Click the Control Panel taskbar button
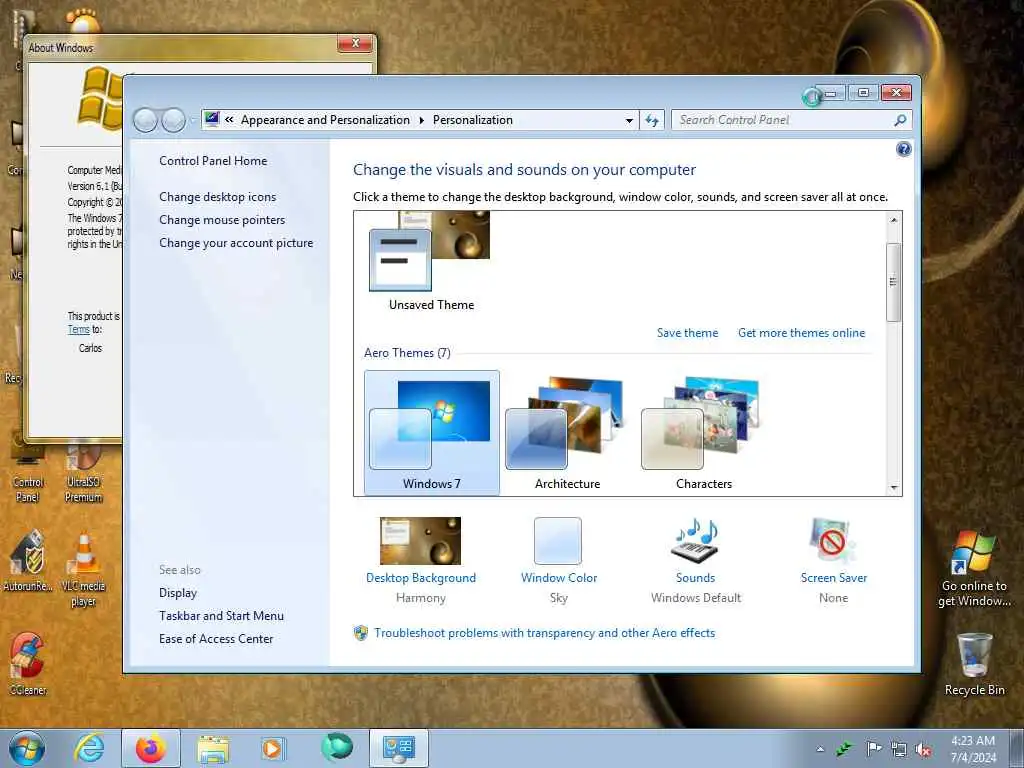Viewport: 1024px width, 768px height. point(399,748)
